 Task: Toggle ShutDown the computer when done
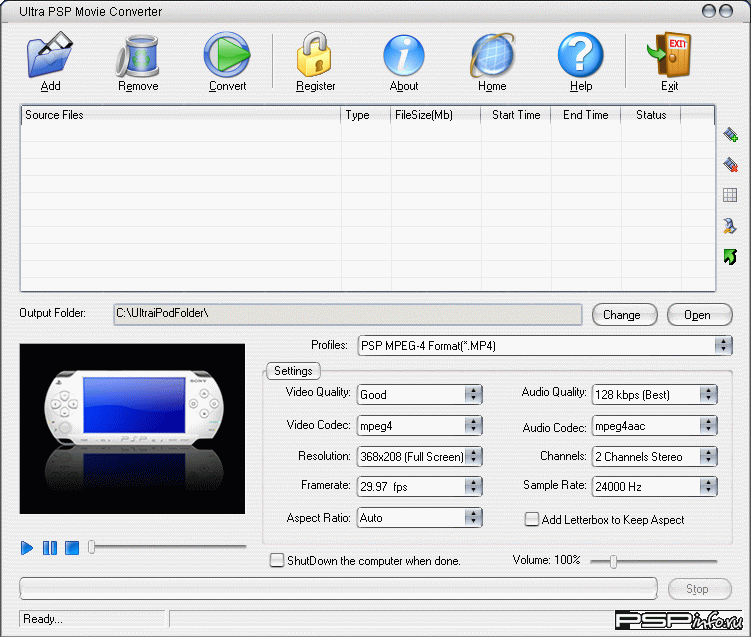[277, 560]
